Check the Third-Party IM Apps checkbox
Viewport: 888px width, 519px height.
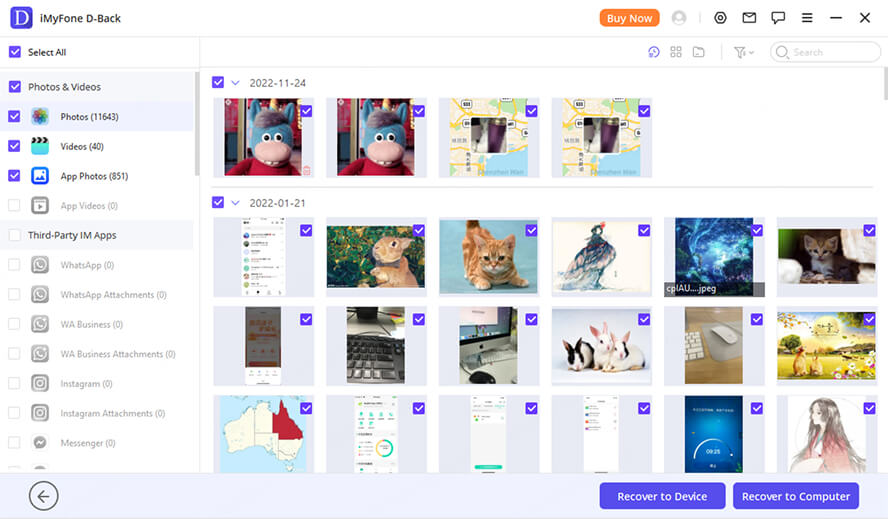point(15,235)
